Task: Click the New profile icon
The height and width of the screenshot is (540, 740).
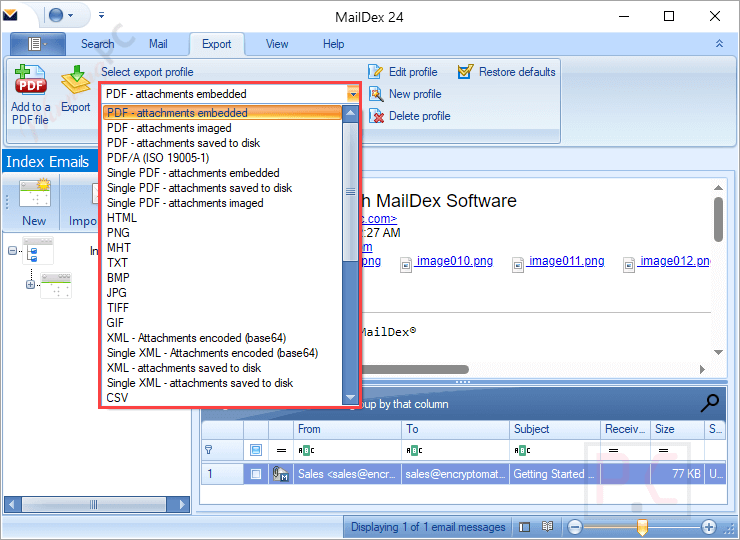Action: point(376,94)
